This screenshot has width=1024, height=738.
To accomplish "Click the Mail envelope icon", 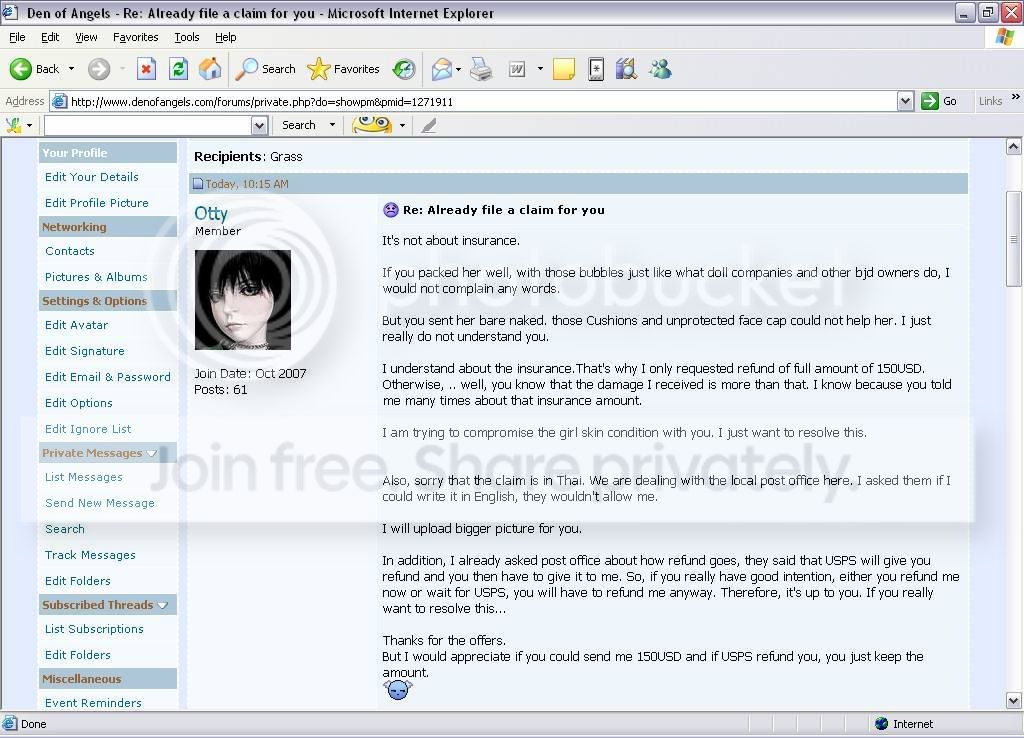I will (442, 69).
